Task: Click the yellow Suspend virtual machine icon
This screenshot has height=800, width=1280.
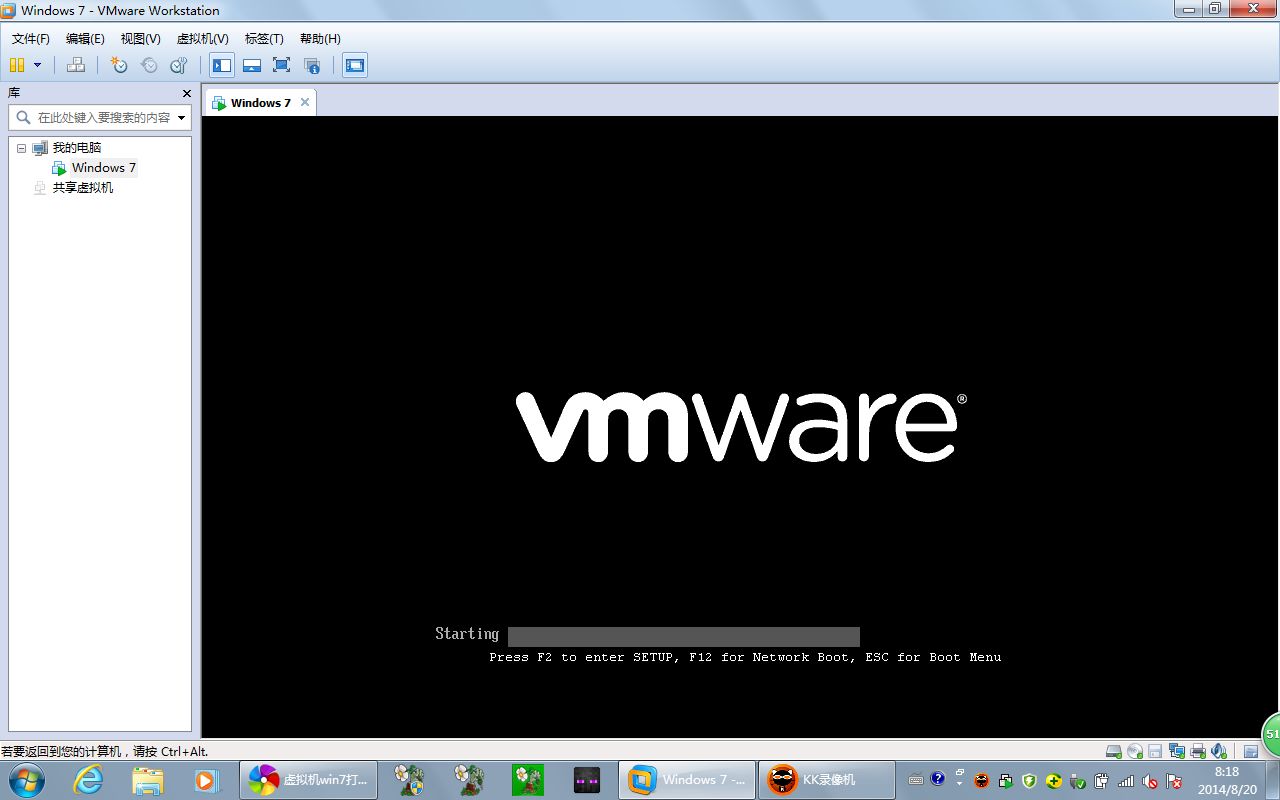Action: point(17,65)
